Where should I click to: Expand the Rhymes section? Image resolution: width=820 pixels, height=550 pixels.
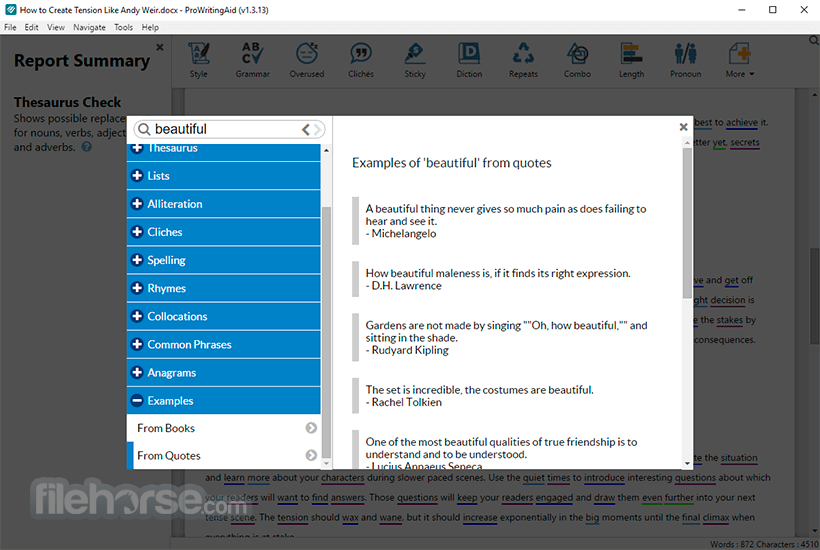(x=223, y=289)
